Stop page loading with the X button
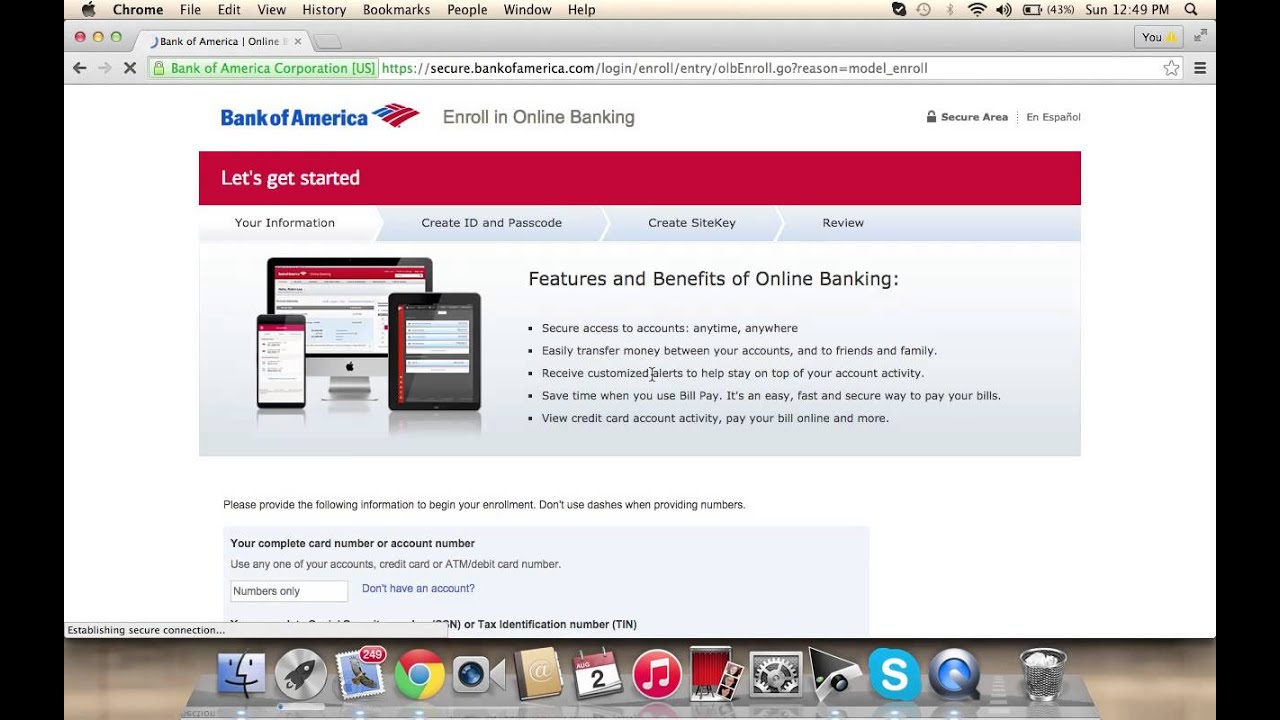This screenshot has width=1280, height=720. click(x=129, y=68)
